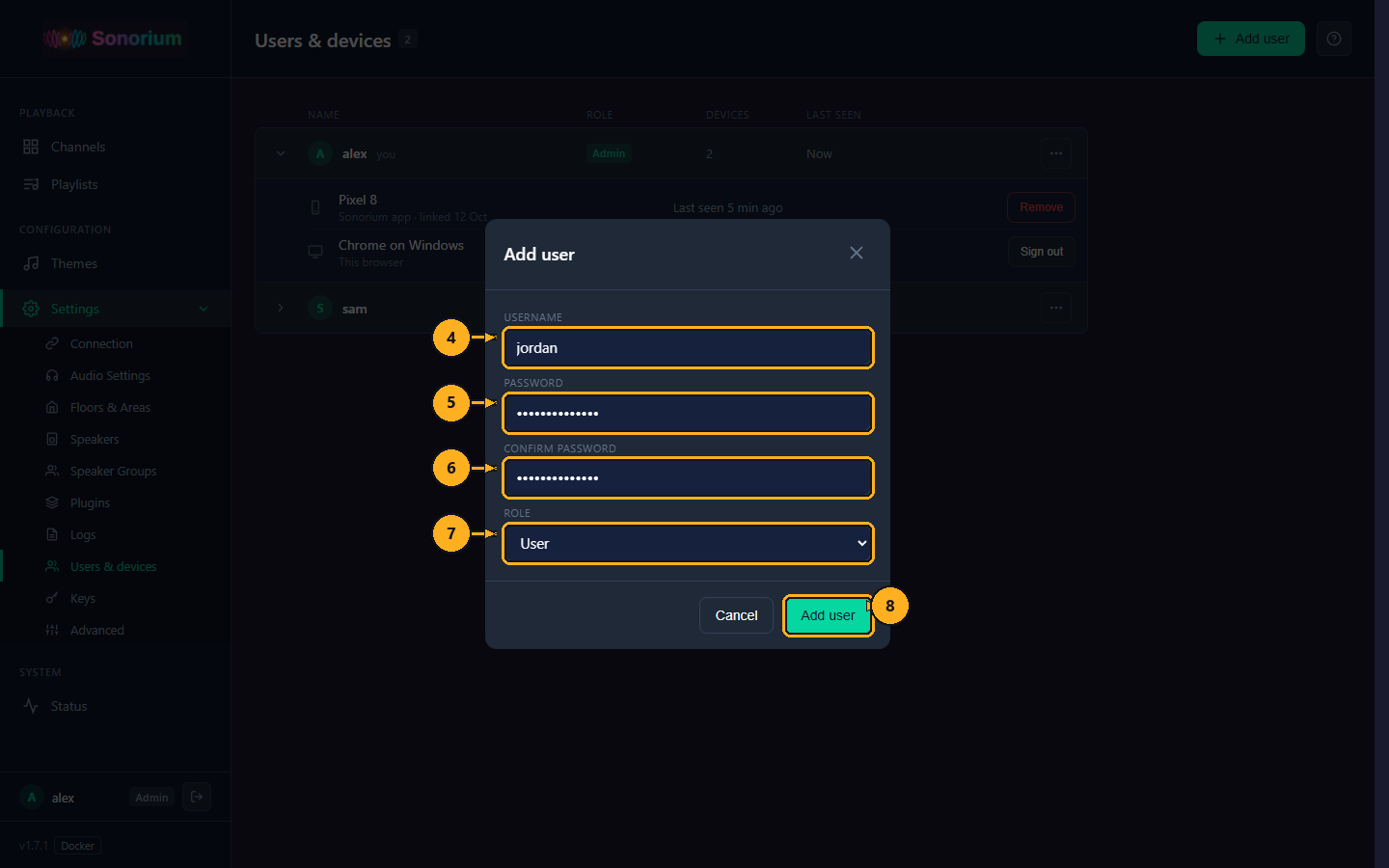Open more options for sam
The height and width of the screenshot is (868, 1389).
click(x=1056, y=308)
